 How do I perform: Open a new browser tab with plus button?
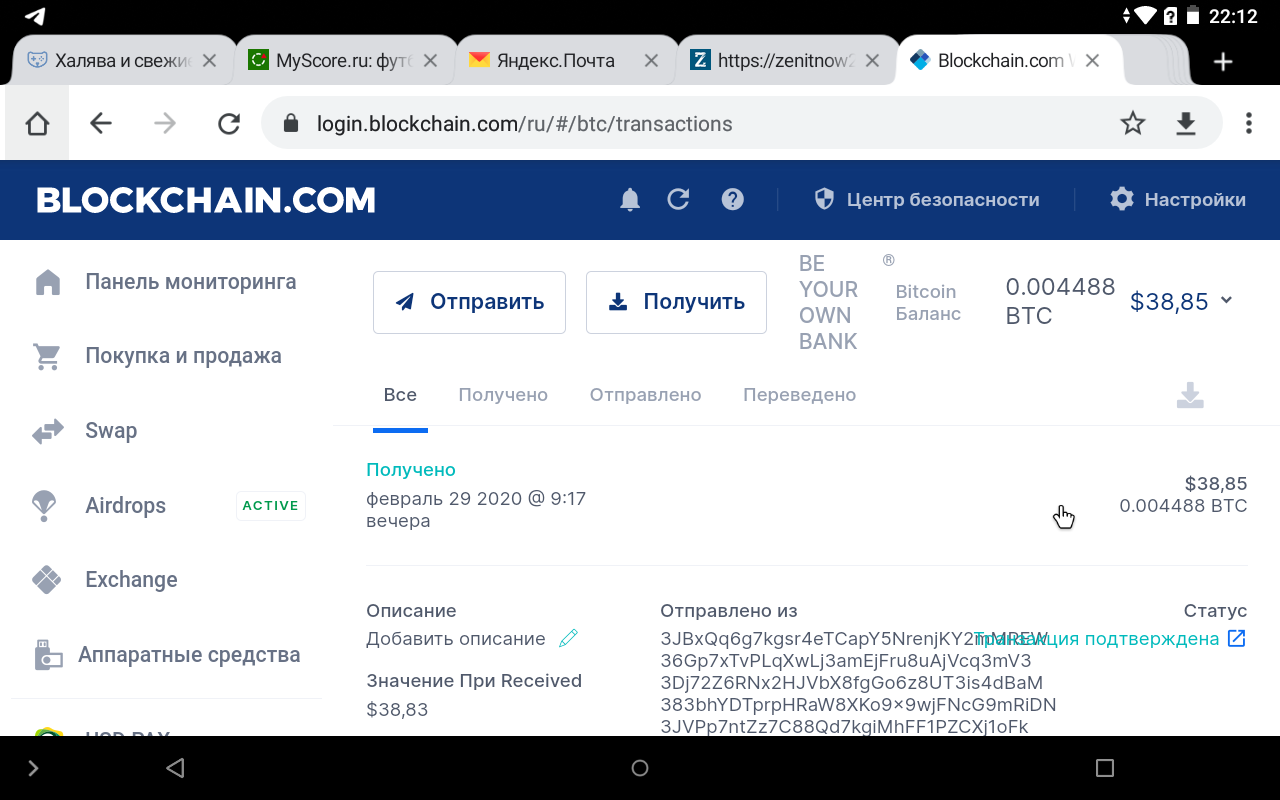pos(1222,61)
